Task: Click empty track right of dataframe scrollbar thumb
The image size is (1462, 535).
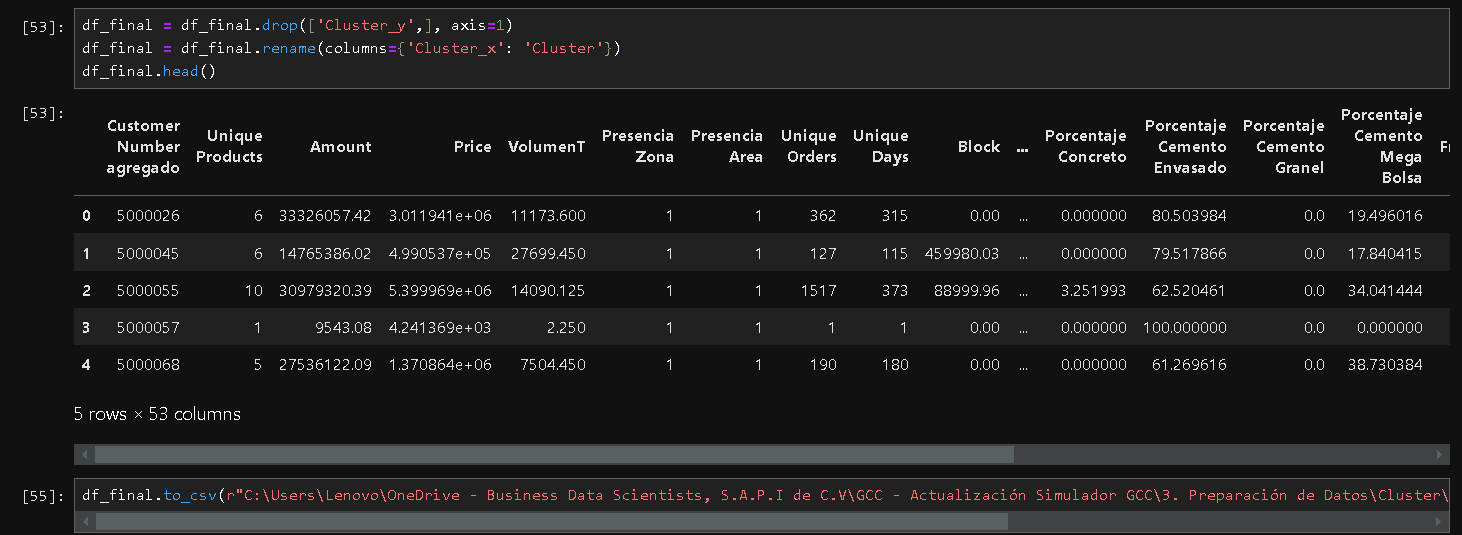Action: pos(1220,455)
